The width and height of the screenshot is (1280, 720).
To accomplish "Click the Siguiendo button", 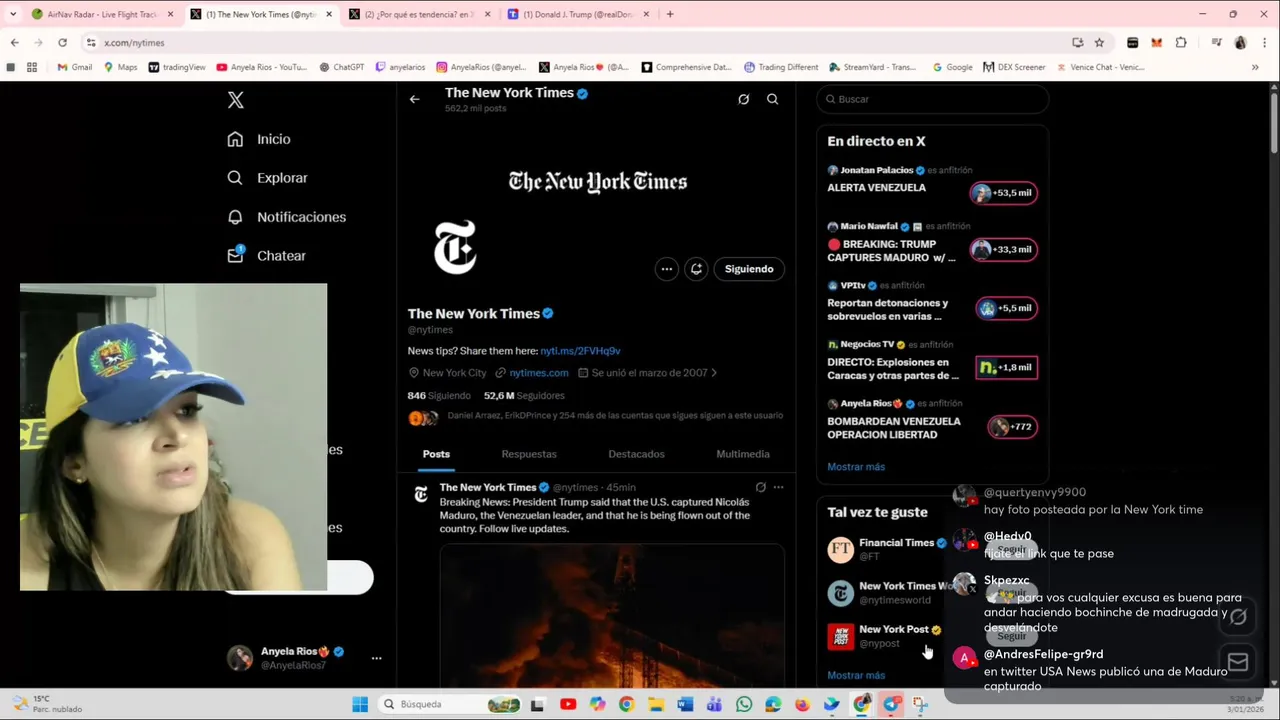I will coord(749,269).
